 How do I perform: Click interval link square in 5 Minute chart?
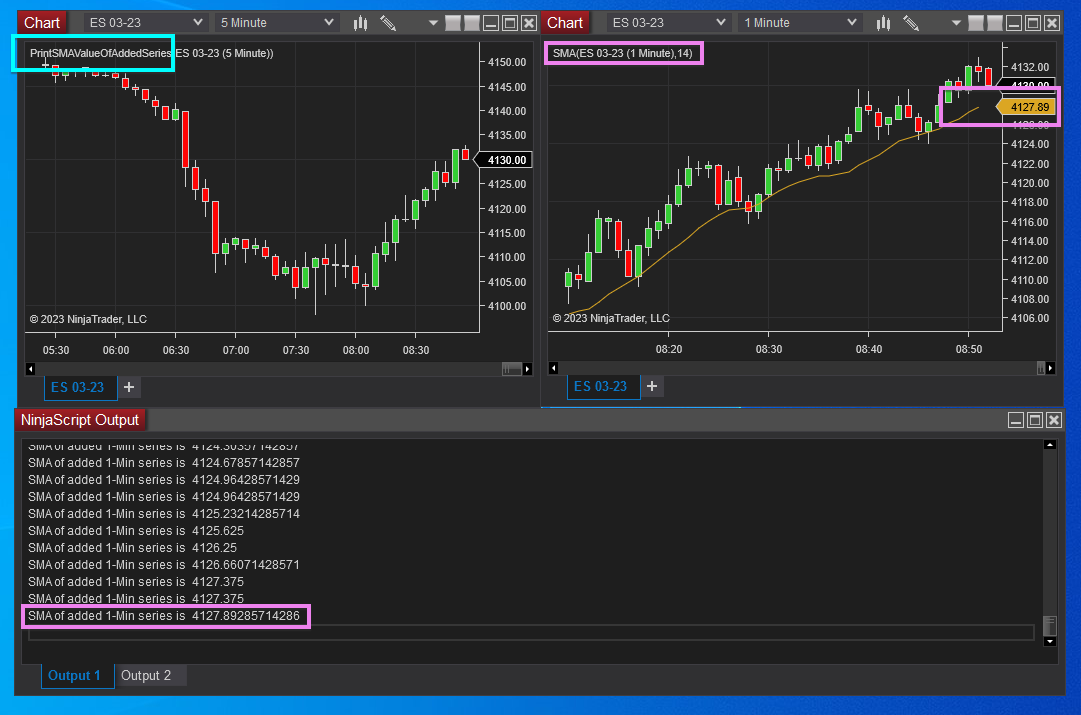point(472,23)
